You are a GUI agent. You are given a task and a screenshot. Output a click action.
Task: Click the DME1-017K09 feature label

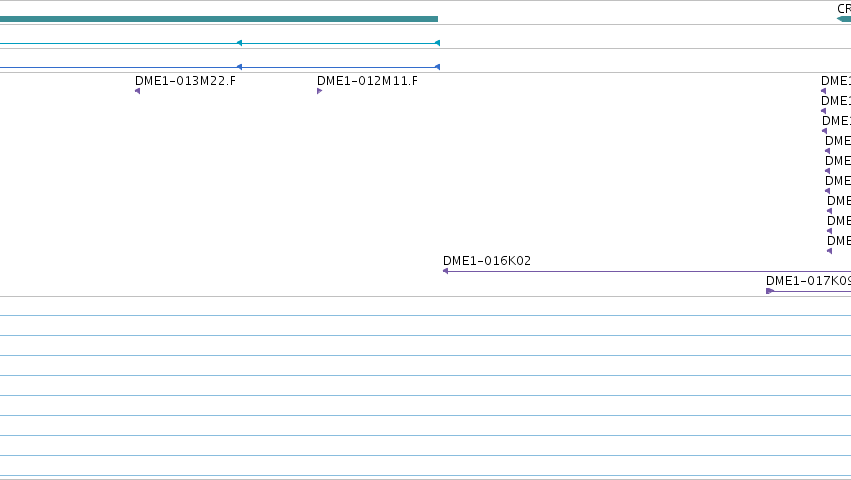tap(808, 281)
